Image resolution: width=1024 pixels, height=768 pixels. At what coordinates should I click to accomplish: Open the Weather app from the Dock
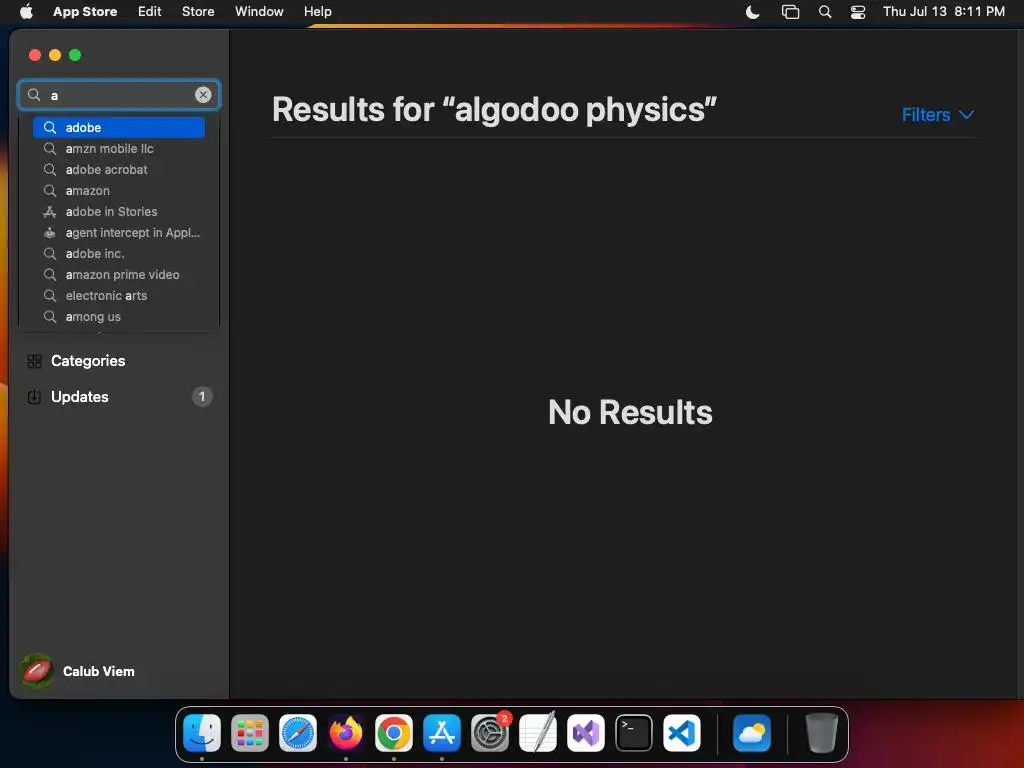(x=752, y=733)
